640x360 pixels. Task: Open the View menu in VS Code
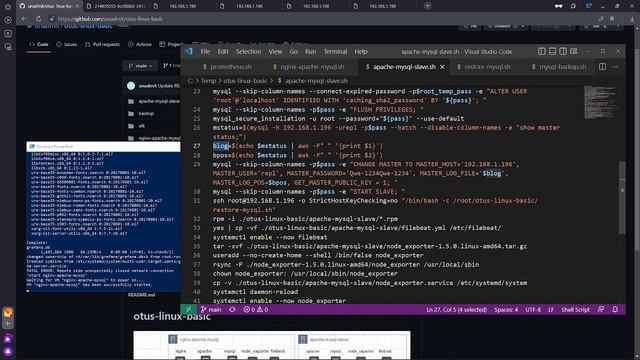tap(275, 52)
